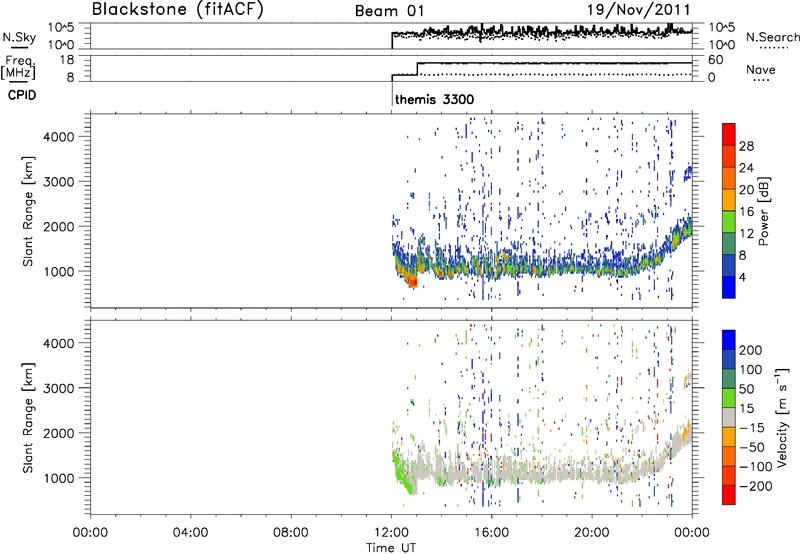Click the "4000" tick of the Power panel
Image resolution: width=800 pixels, height=554 pixels.
pos(58,137)
